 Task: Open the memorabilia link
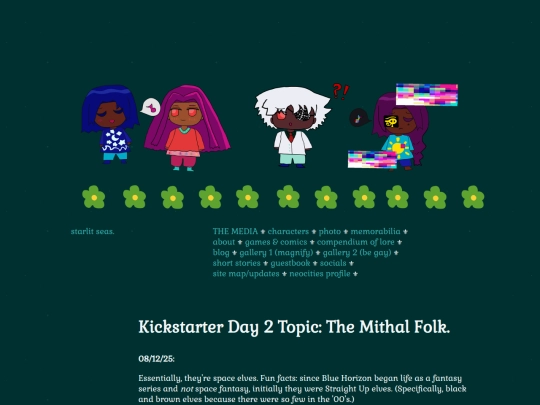(x=375, y=231)
